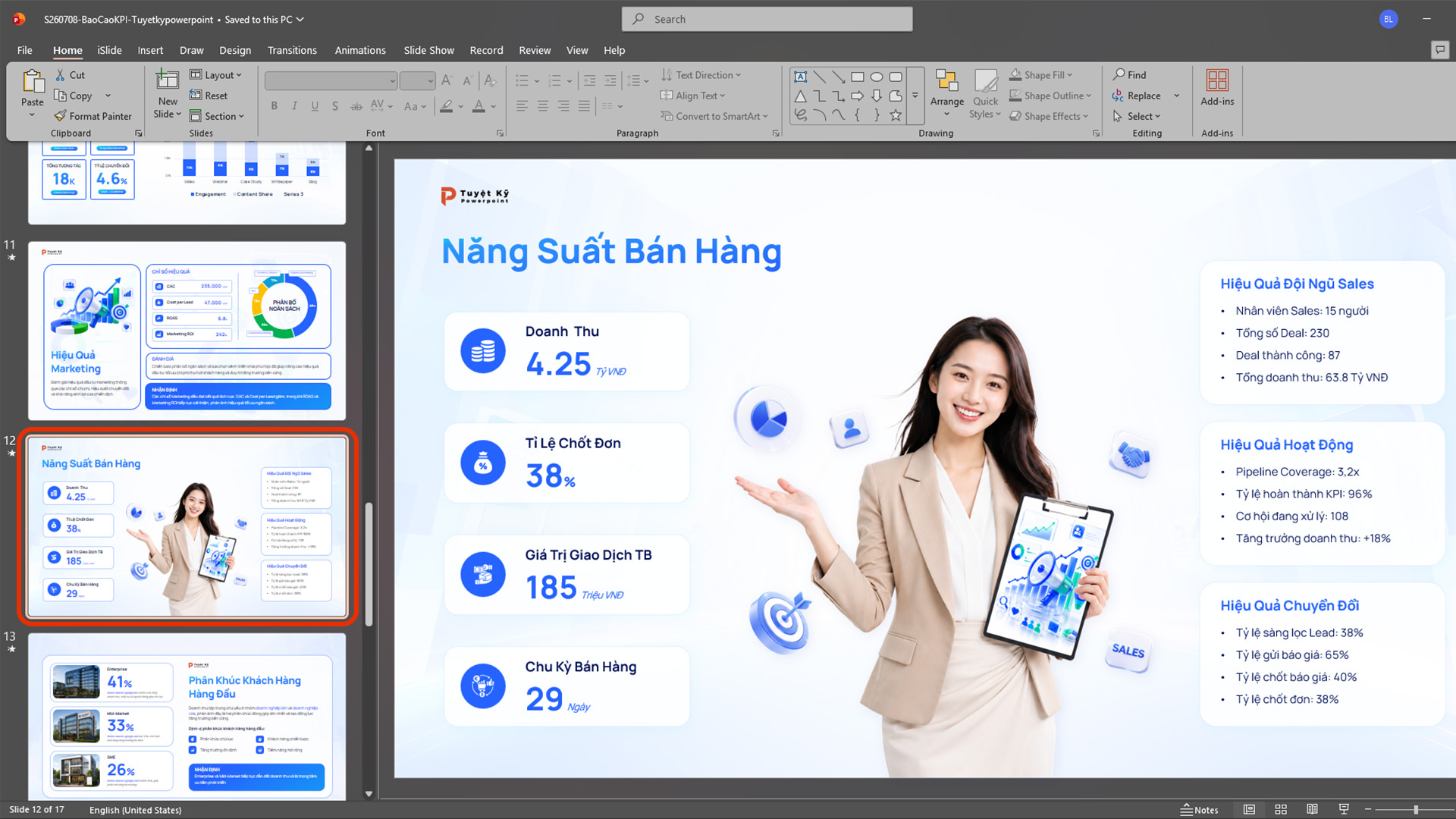This screenshot has height=819, width=1456.
Task: Select the star shape
Action: click(x=896, y=115)
